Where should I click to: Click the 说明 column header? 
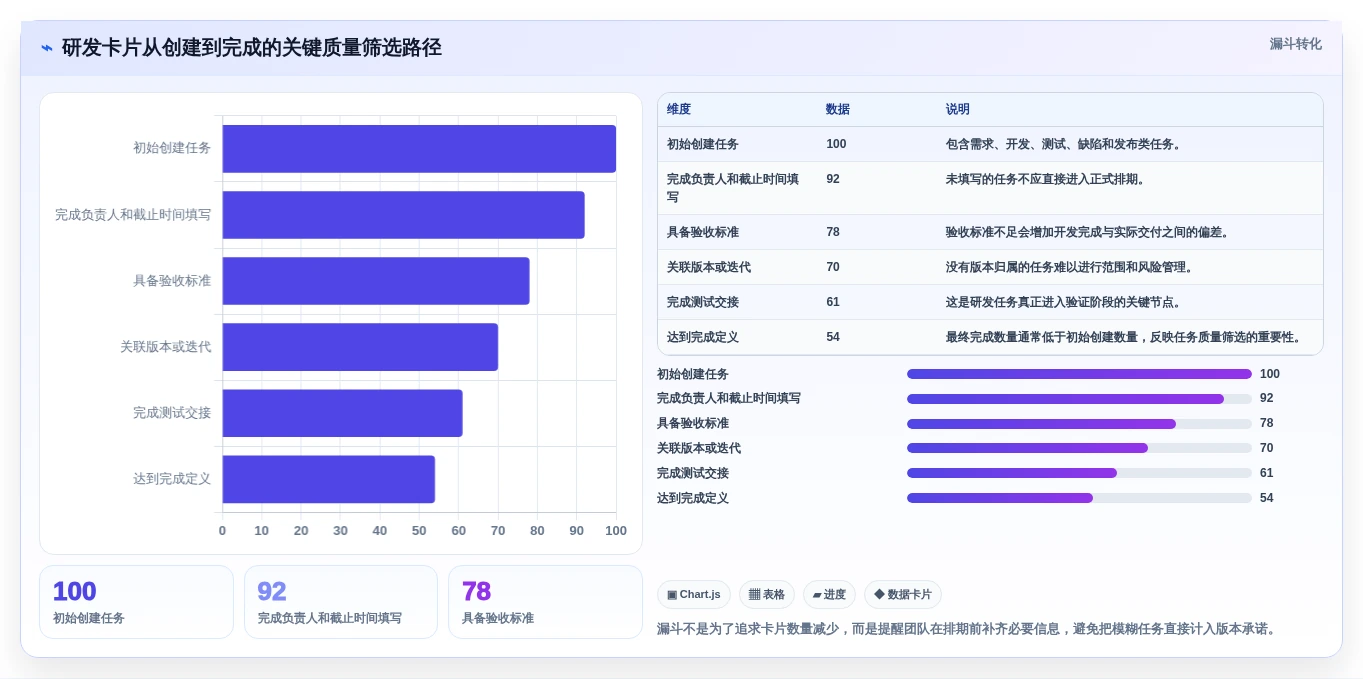pyautogui.click(x=958, y=110)
